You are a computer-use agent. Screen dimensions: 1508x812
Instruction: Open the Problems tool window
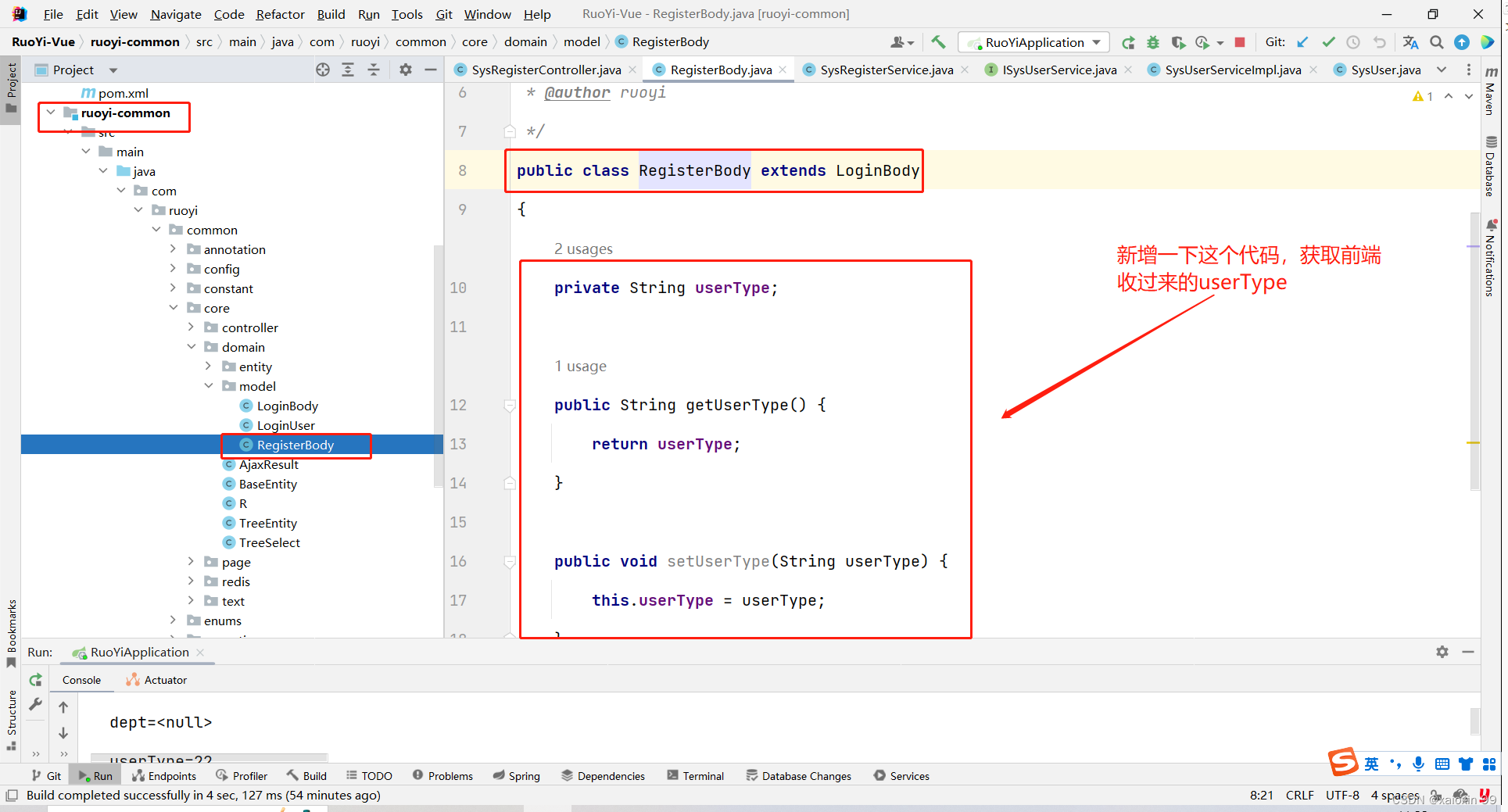coord(442,776)
